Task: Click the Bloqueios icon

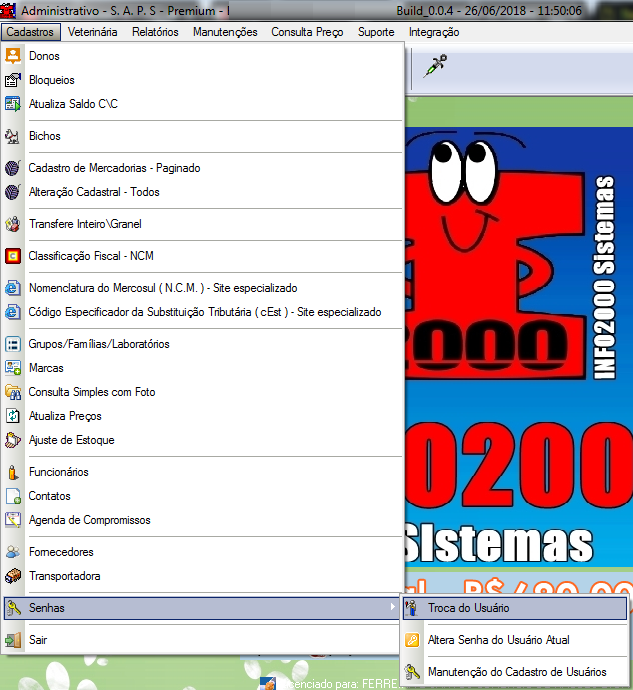Action: (13, 80)
